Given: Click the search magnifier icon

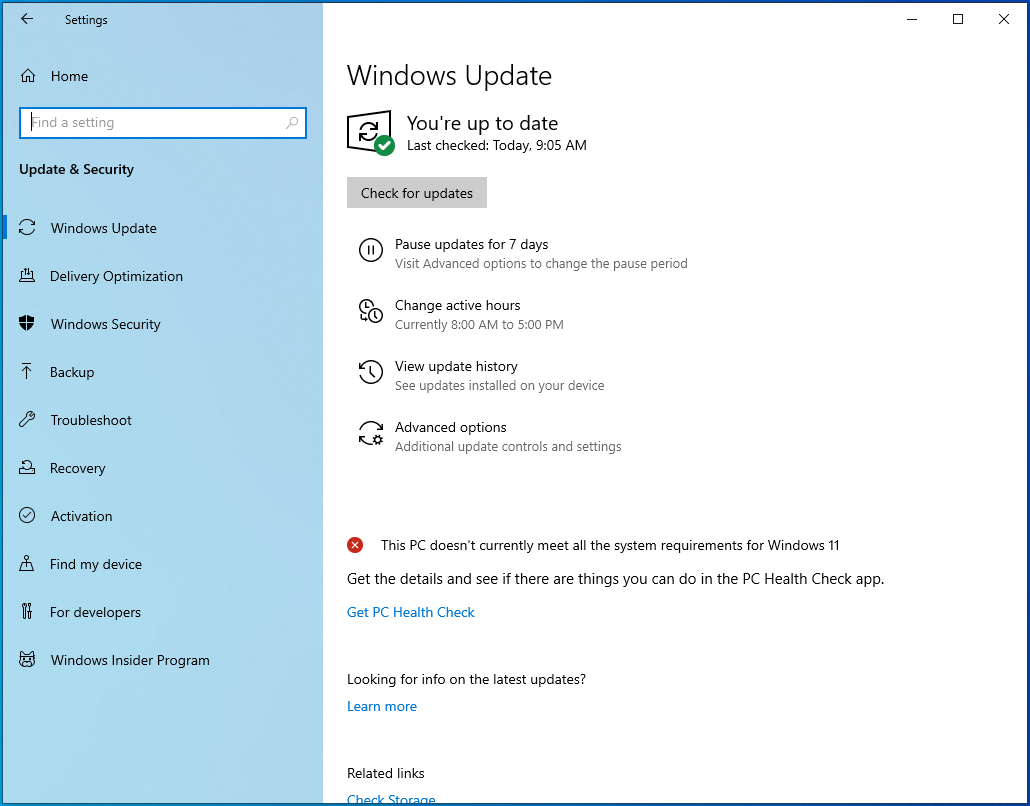Looking at the screenshot, I should pyautogui.click(x=292, y=123).
